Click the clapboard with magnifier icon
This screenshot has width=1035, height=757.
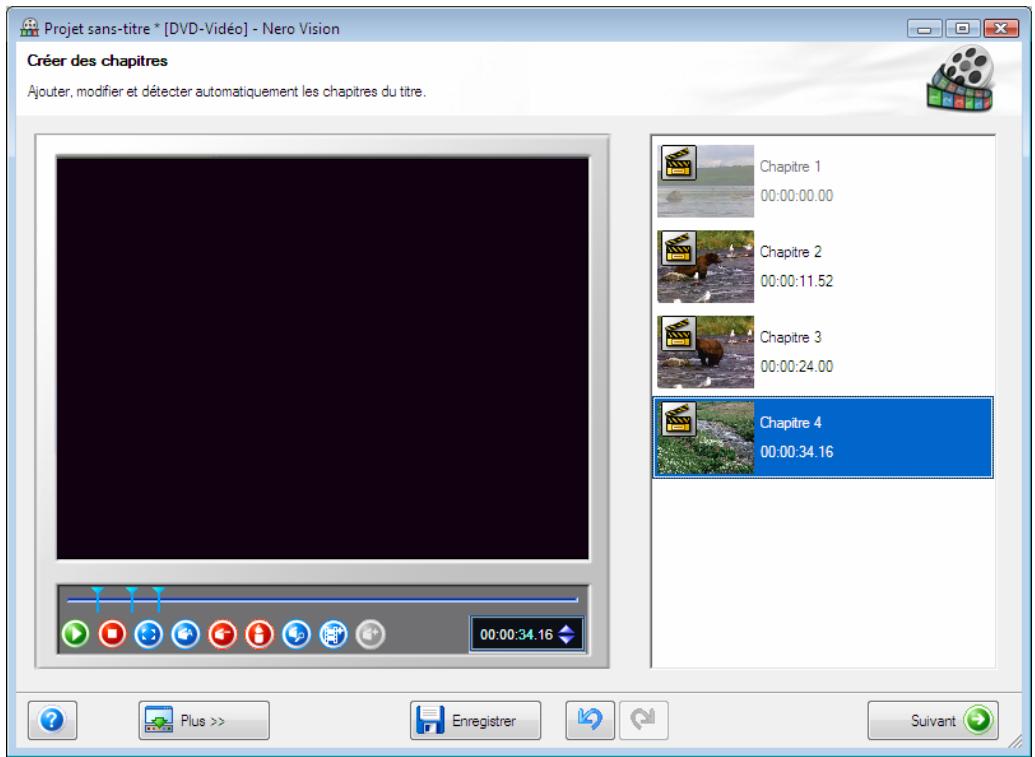(296, 634)
